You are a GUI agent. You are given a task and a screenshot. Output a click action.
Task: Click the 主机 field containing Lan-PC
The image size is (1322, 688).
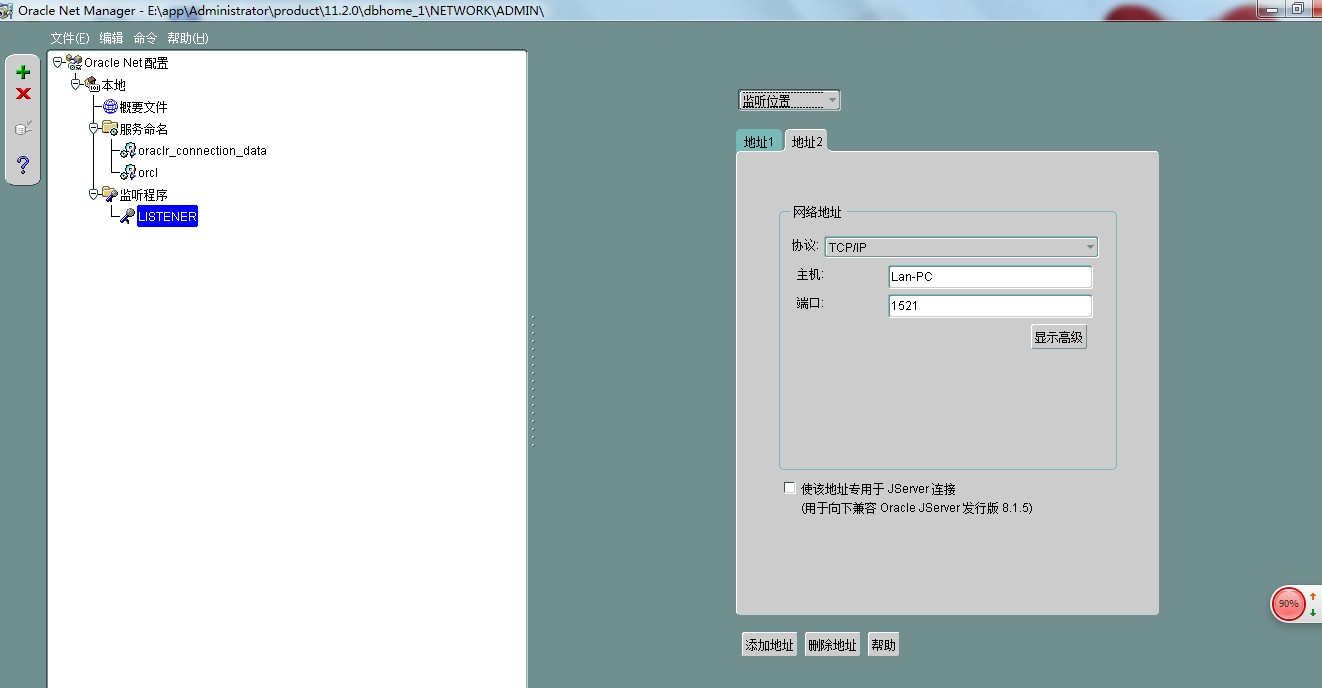coord(990,277)
